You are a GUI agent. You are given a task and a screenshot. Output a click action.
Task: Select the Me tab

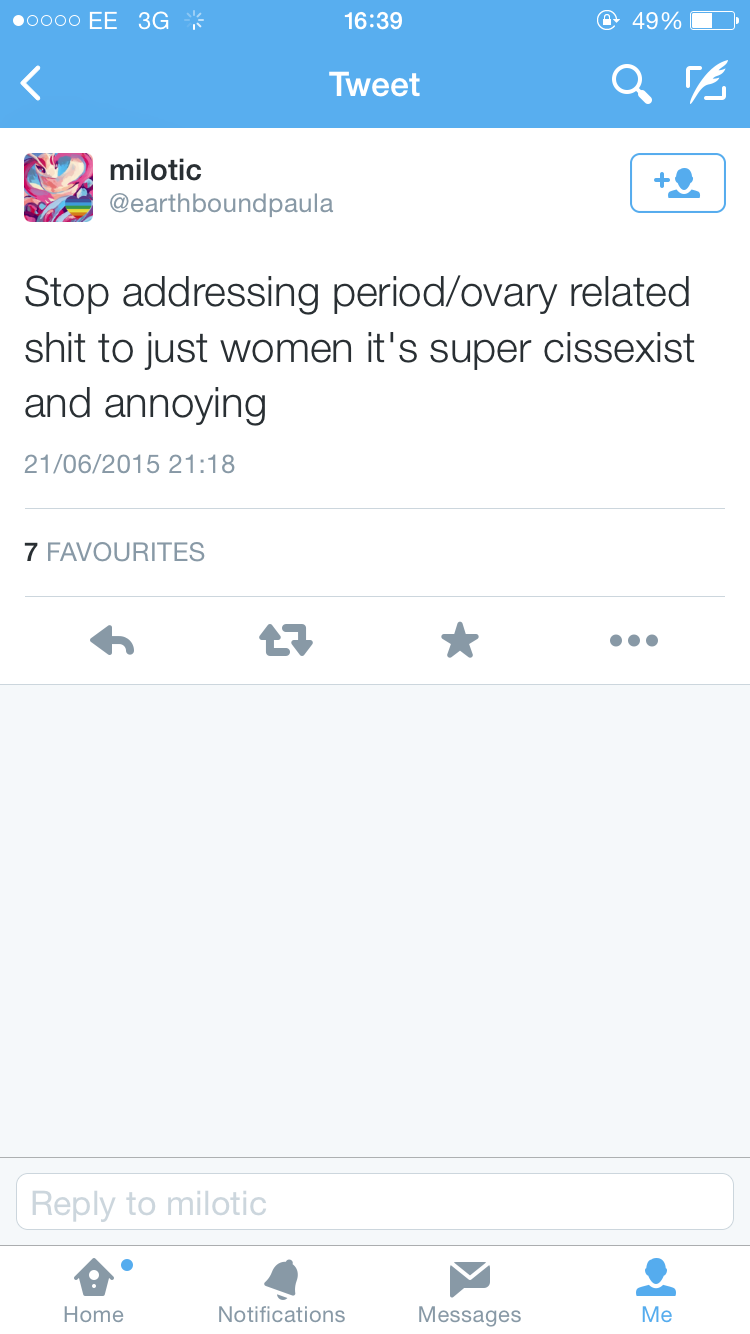657,1290
